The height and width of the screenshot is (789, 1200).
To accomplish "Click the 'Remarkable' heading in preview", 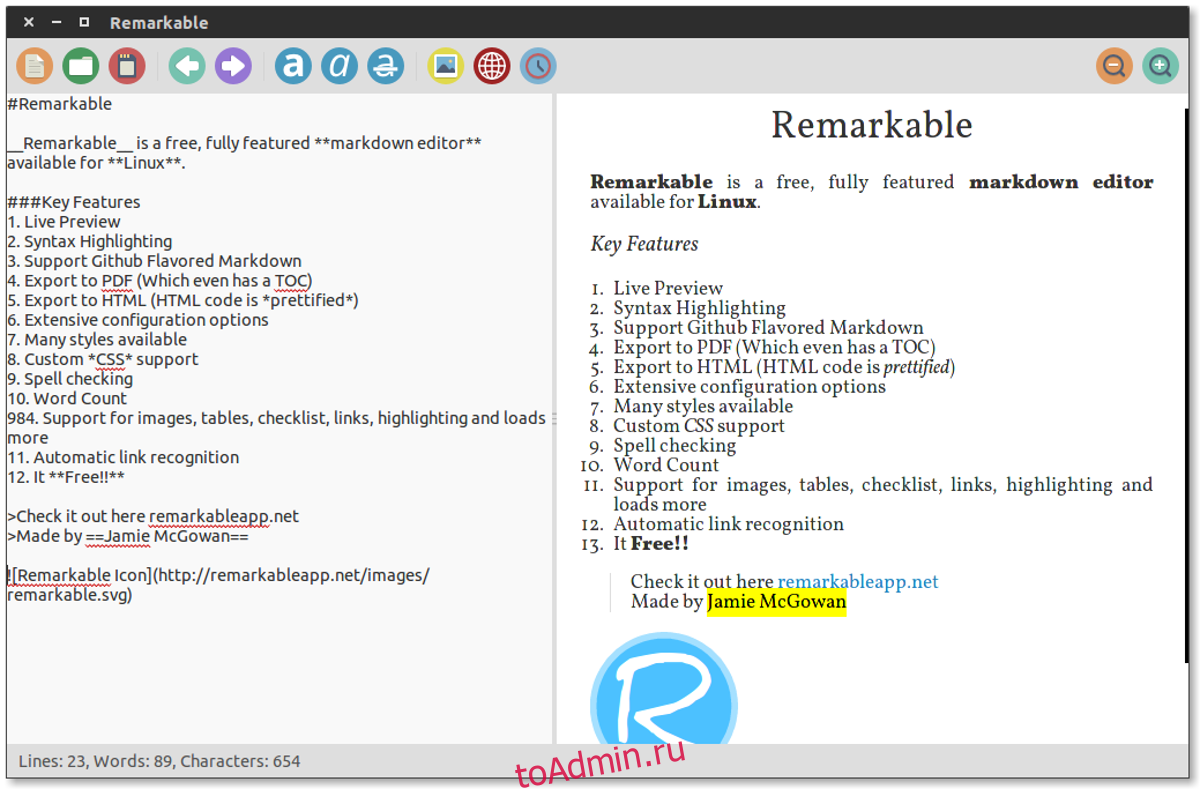I will point(872,126).
